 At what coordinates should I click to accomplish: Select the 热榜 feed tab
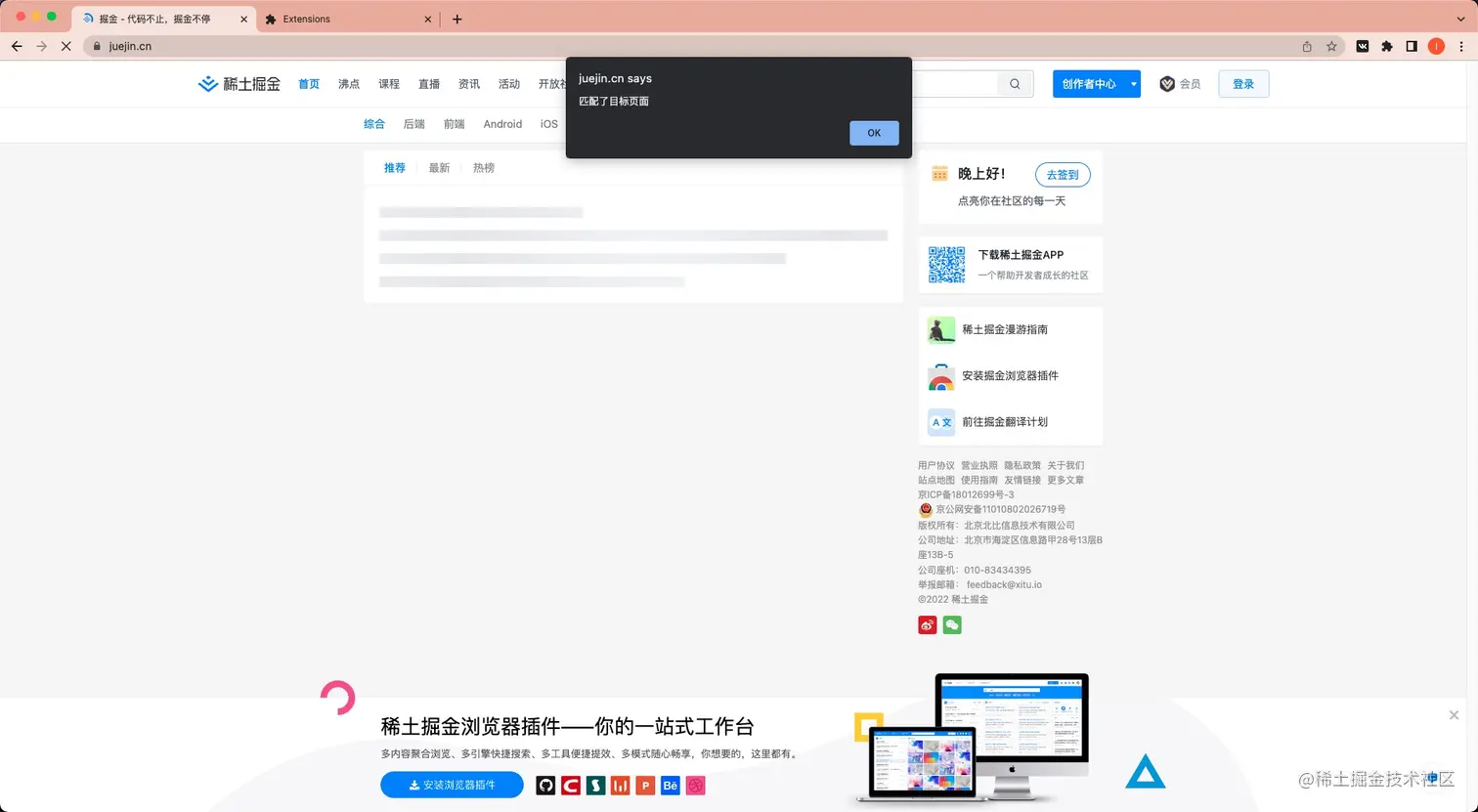pyautogui.click(x=484, y=168)
